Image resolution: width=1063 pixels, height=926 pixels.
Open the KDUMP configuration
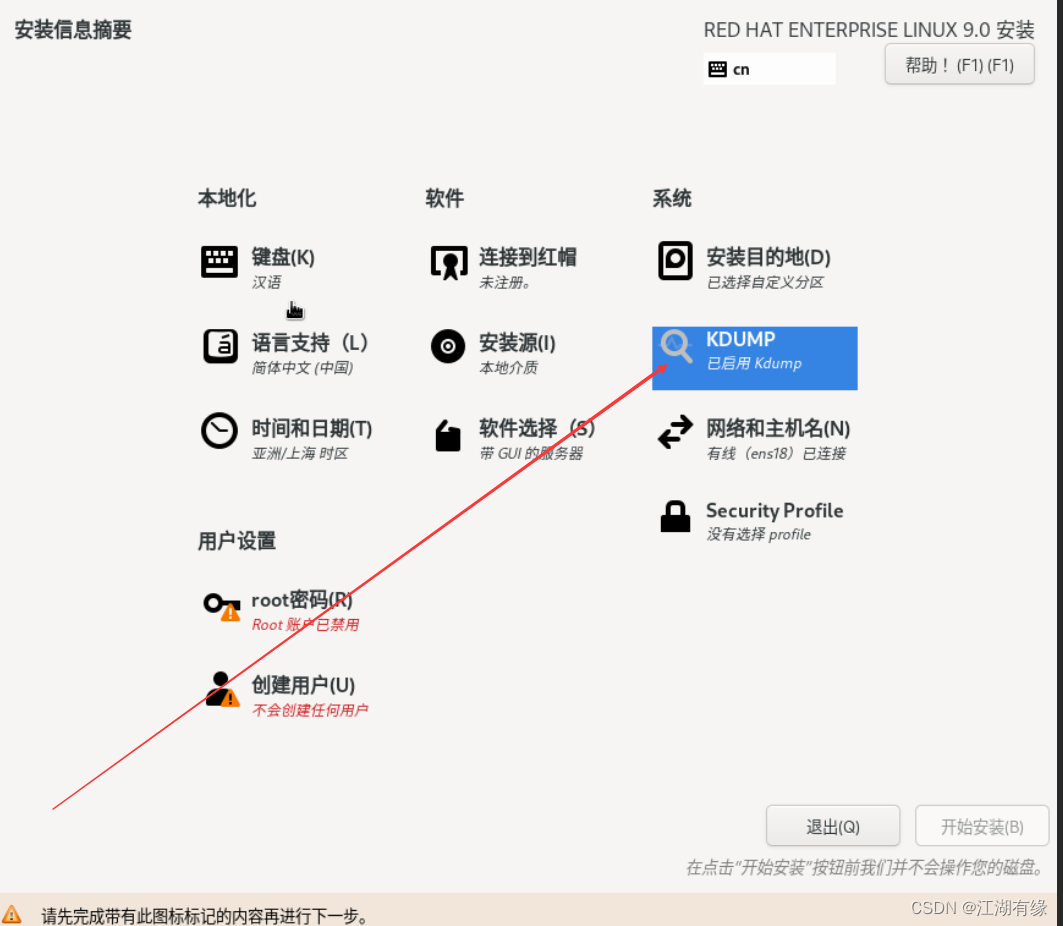(x=675, y=349)
